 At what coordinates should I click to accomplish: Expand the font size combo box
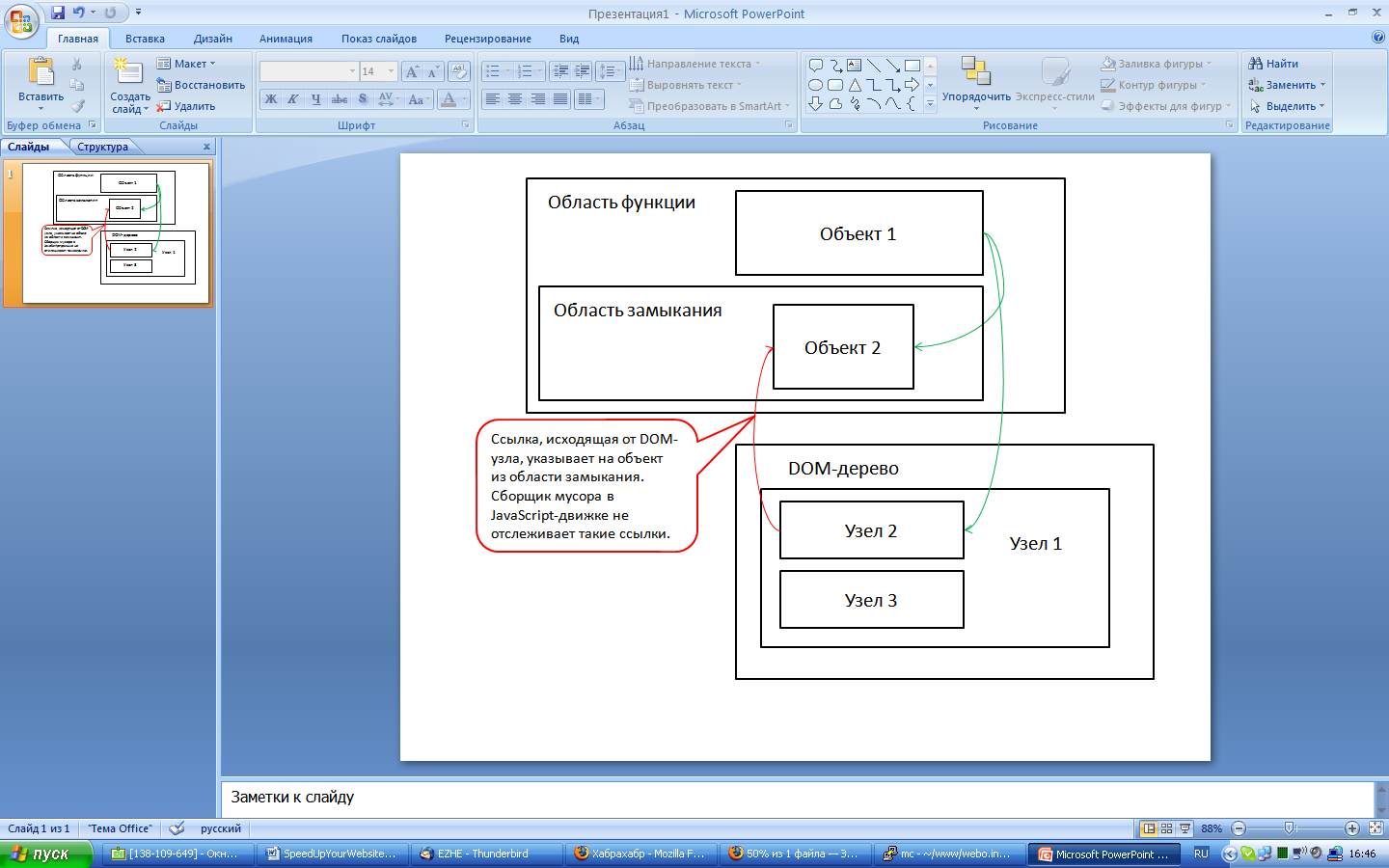(391, 71)
